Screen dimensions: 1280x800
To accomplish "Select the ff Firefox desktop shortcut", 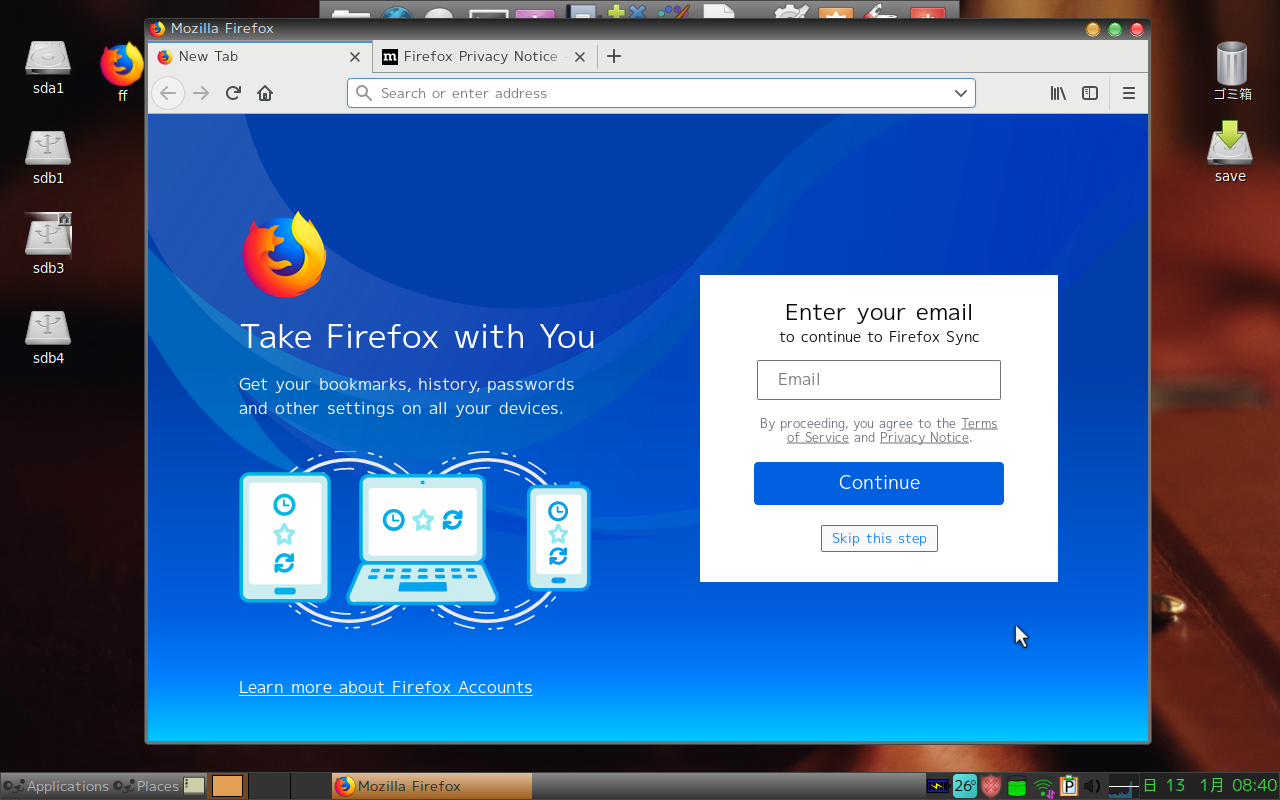I will point(122,72).
